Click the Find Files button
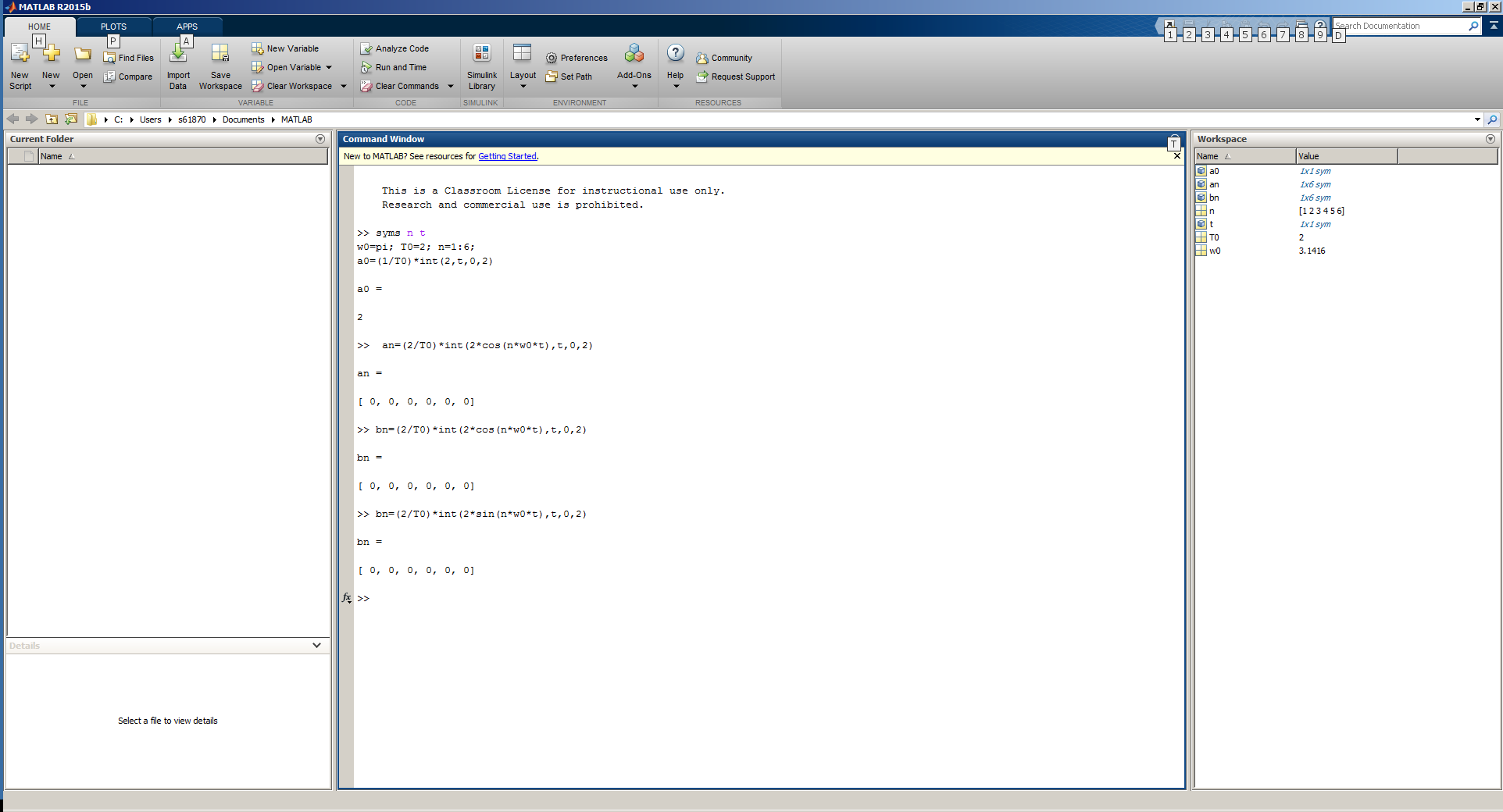Screen dimensions: 1503x812 (x=129, y=58)
